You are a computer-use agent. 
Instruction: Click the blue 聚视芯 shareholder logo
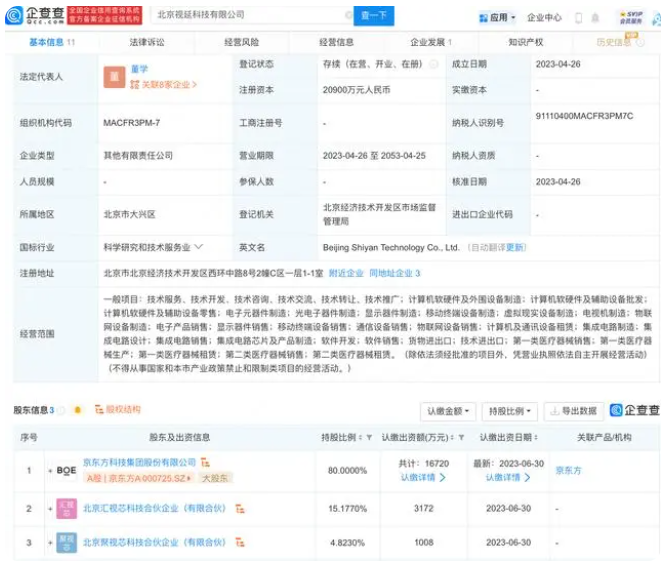(x=67, y=543)
